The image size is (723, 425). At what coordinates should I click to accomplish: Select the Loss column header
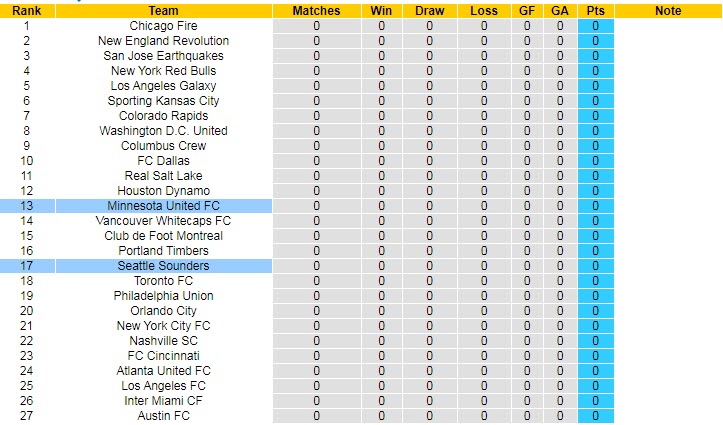484,11
